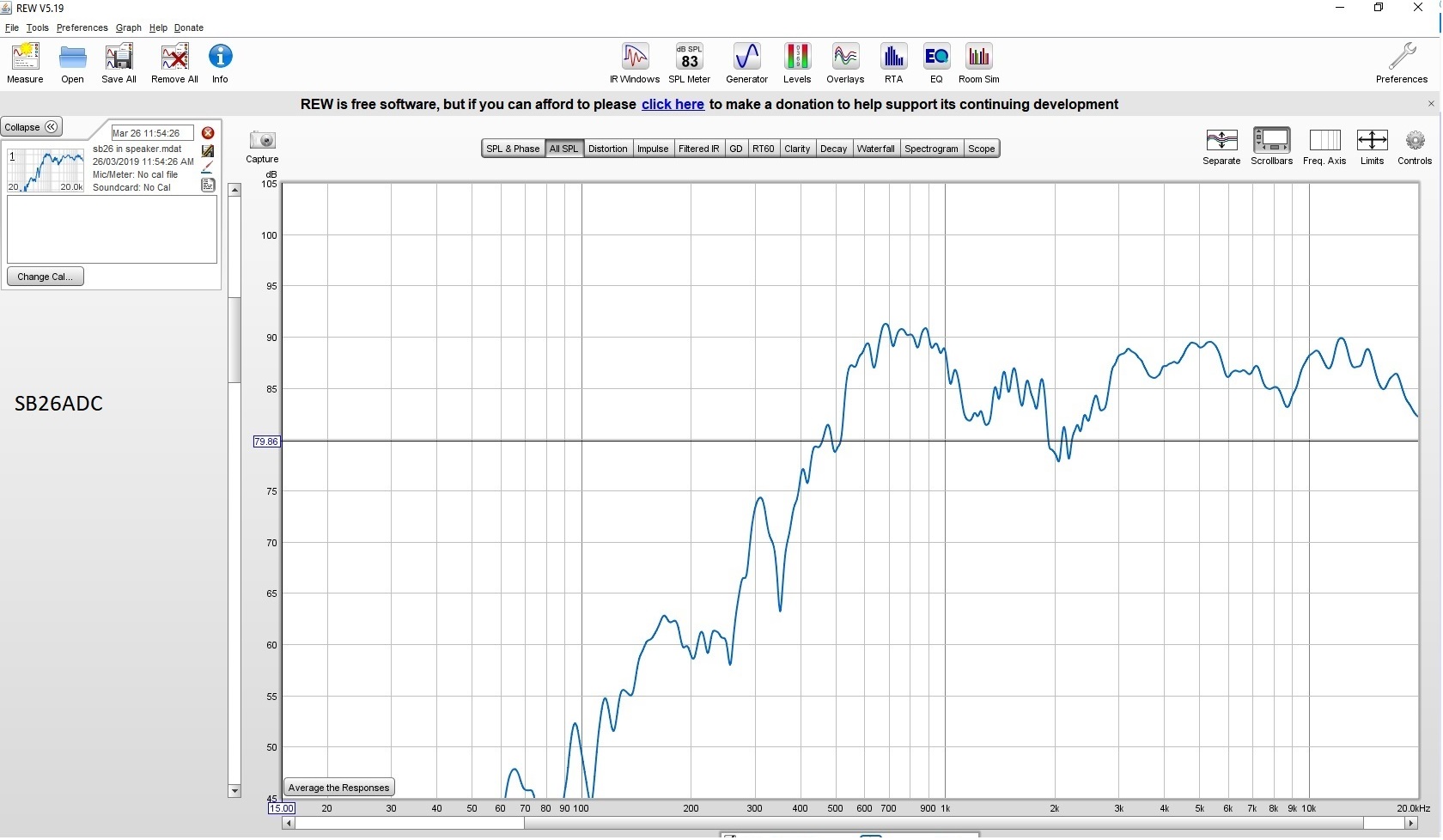Select the All SPL tab
This screenshot has width=1443, height=840.
(564, 149)
